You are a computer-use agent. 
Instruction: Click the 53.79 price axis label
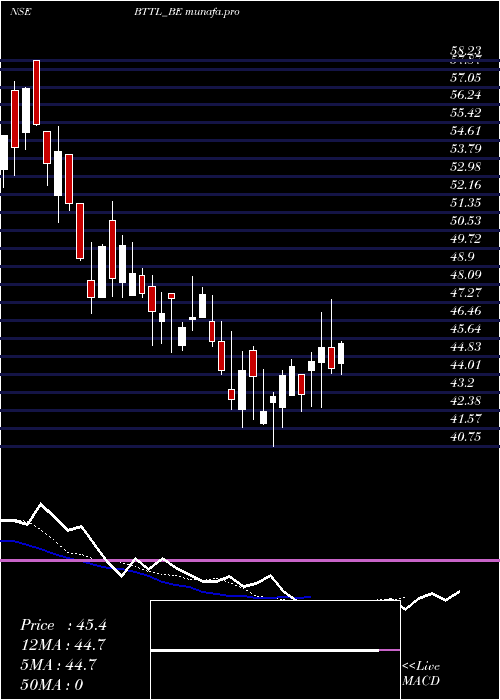[466, 149]
